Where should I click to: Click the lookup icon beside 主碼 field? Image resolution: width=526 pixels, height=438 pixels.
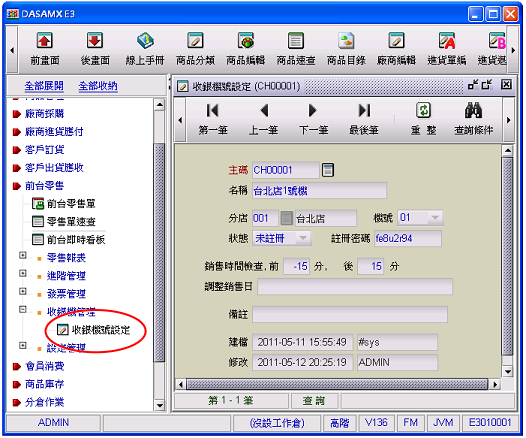click(328, 170)
